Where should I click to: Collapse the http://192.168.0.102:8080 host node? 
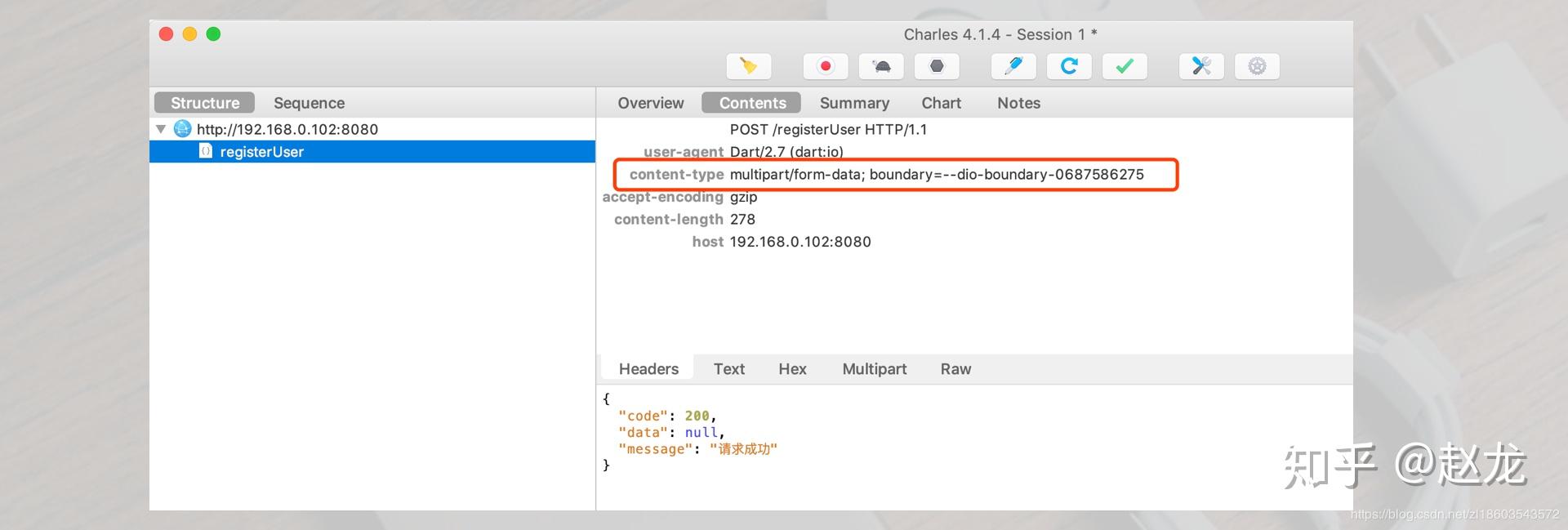(x=161, y=129)
